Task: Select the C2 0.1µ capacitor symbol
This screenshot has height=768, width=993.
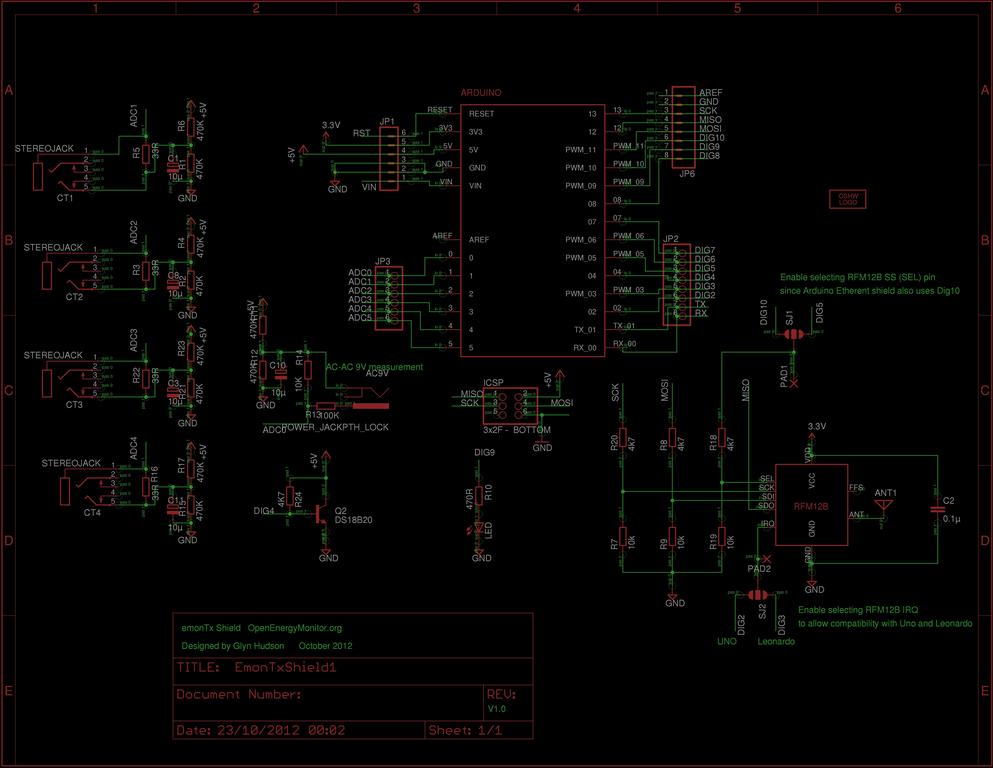Action: 936,508
